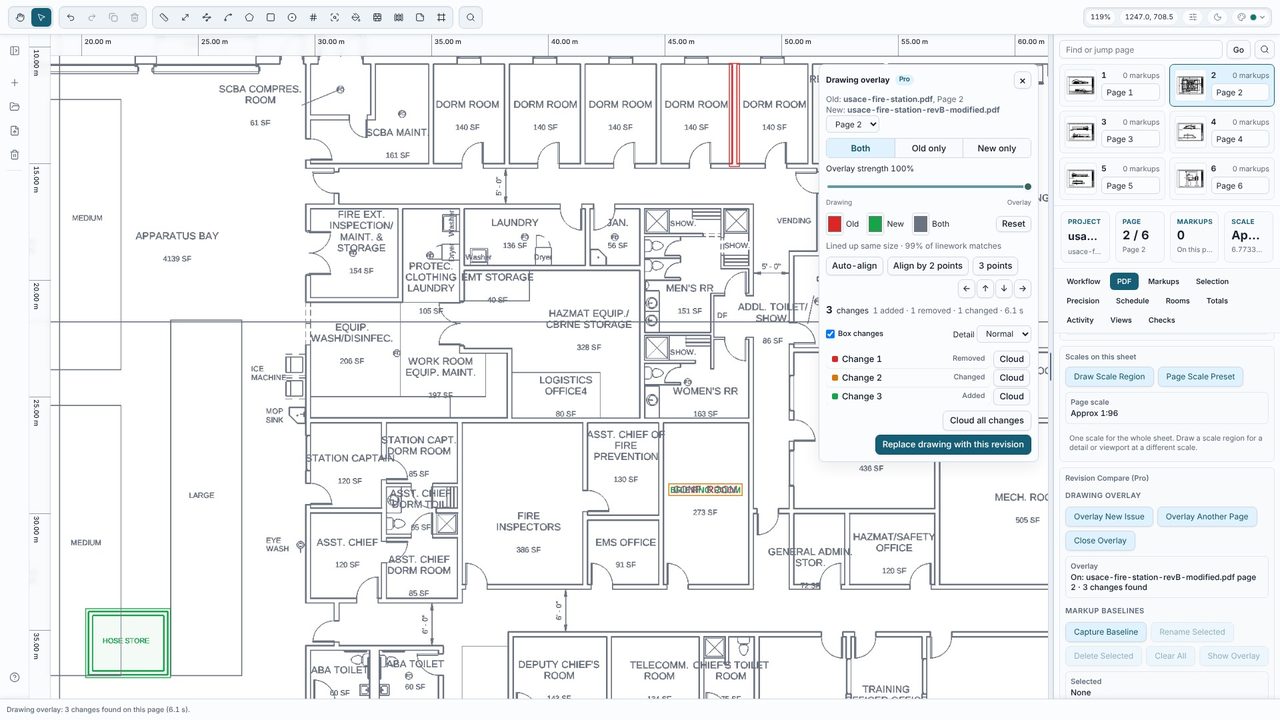The image size is (1280, 720).
Task: Nudge overlay with the up arrow button
Action: click(x=985, y=288)
